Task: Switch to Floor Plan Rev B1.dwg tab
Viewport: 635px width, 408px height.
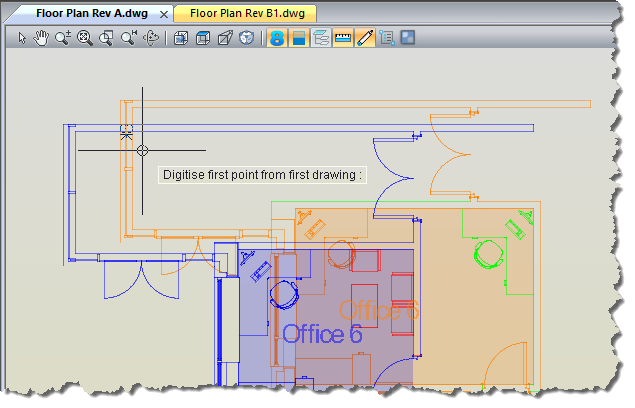Action: point(247,13)
